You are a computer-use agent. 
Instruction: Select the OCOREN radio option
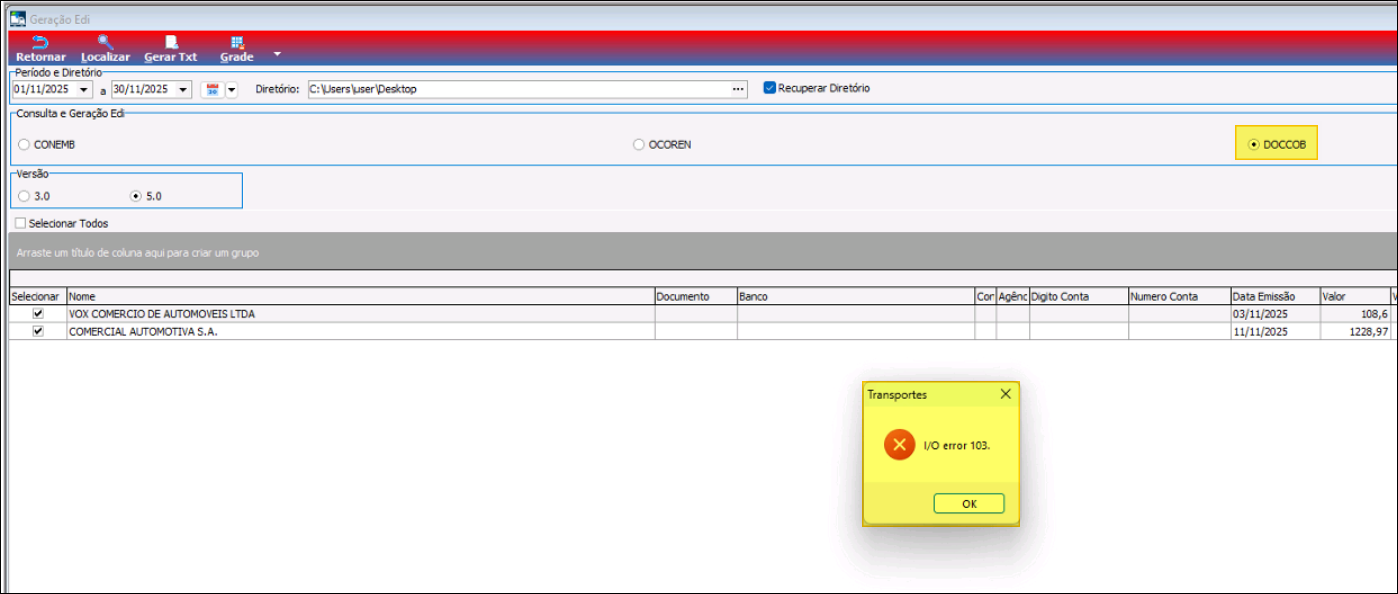pyautogui.click(x=639, y=145)
